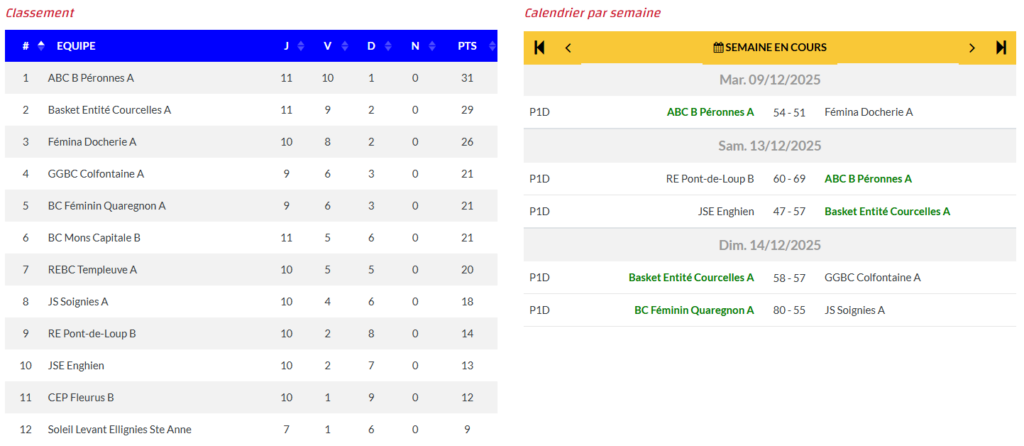Viewport: 1024px width, 446px height.
Task: Sort table by V wins column
Action: [329, 45]
